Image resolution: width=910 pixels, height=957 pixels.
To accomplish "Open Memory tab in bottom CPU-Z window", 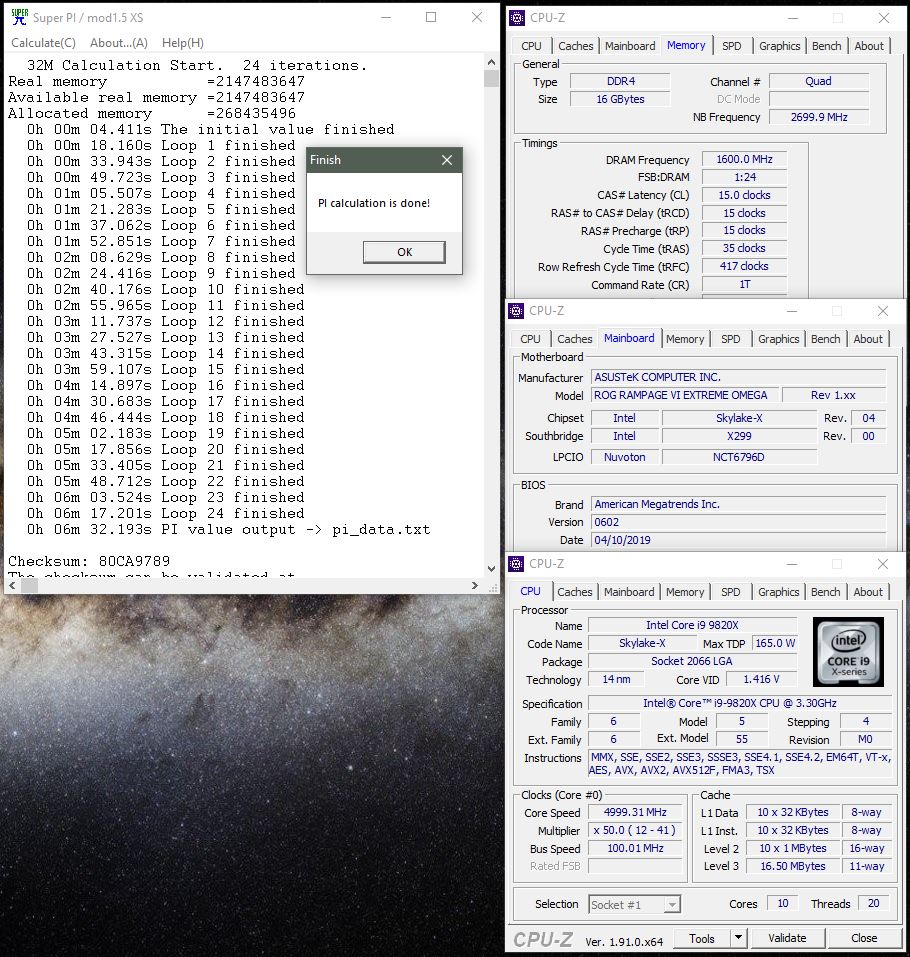I will (x=685, y=592).
